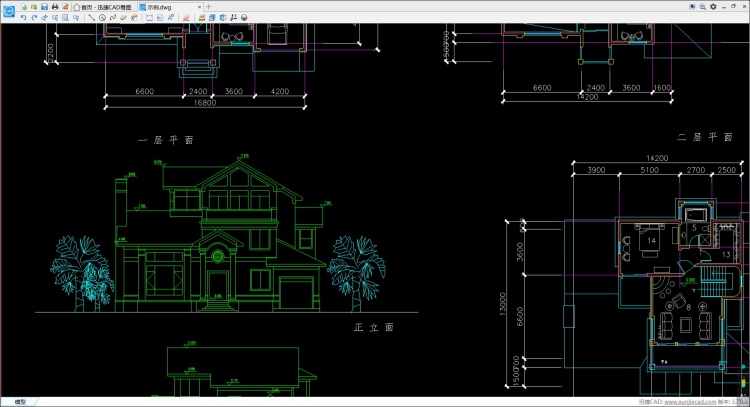750x407 pixels.
Task: Add a new tab with the plus button
Action: [x=208, y=7]
